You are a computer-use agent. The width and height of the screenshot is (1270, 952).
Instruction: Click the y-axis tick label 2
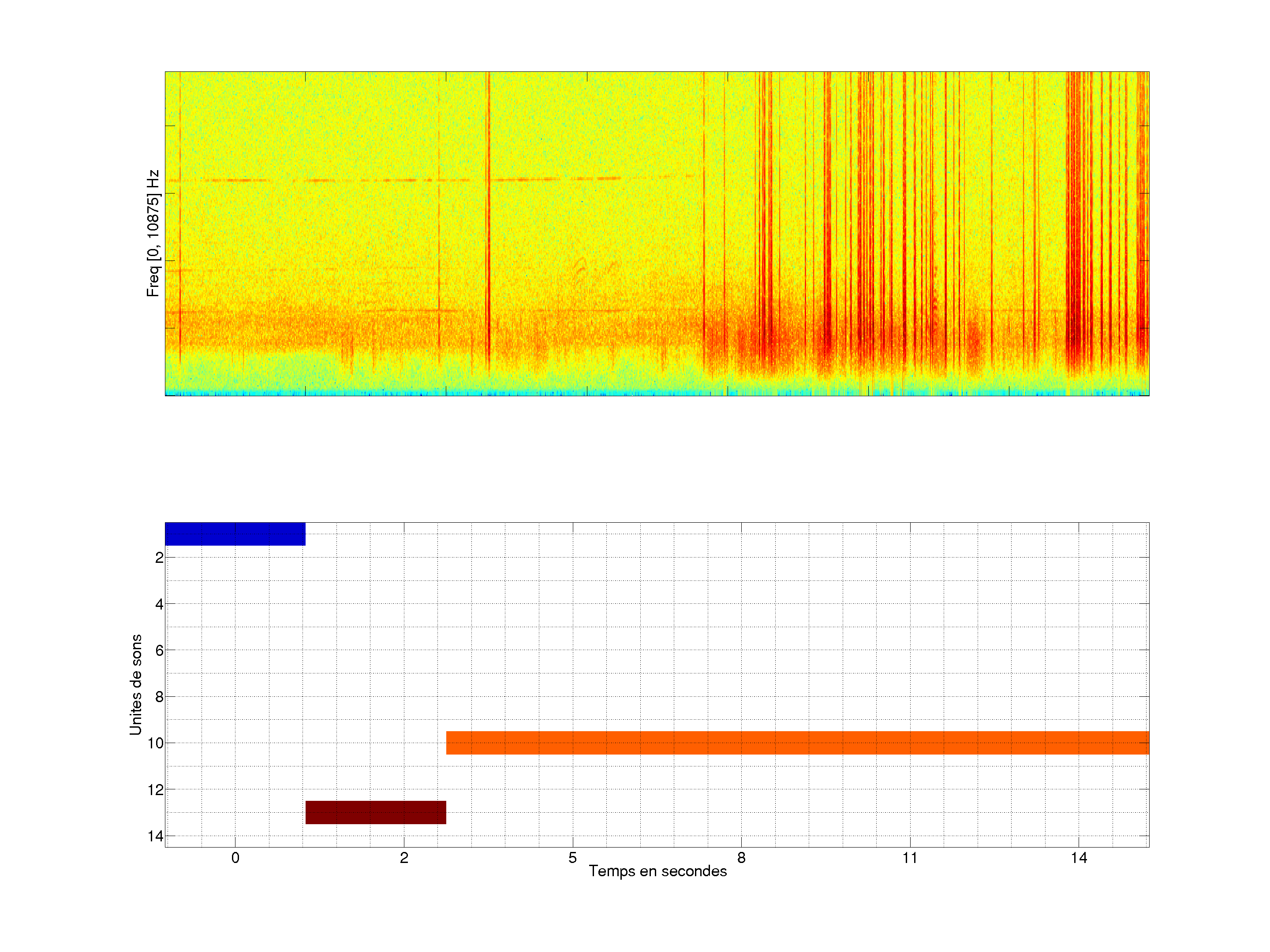coord(159,557)
